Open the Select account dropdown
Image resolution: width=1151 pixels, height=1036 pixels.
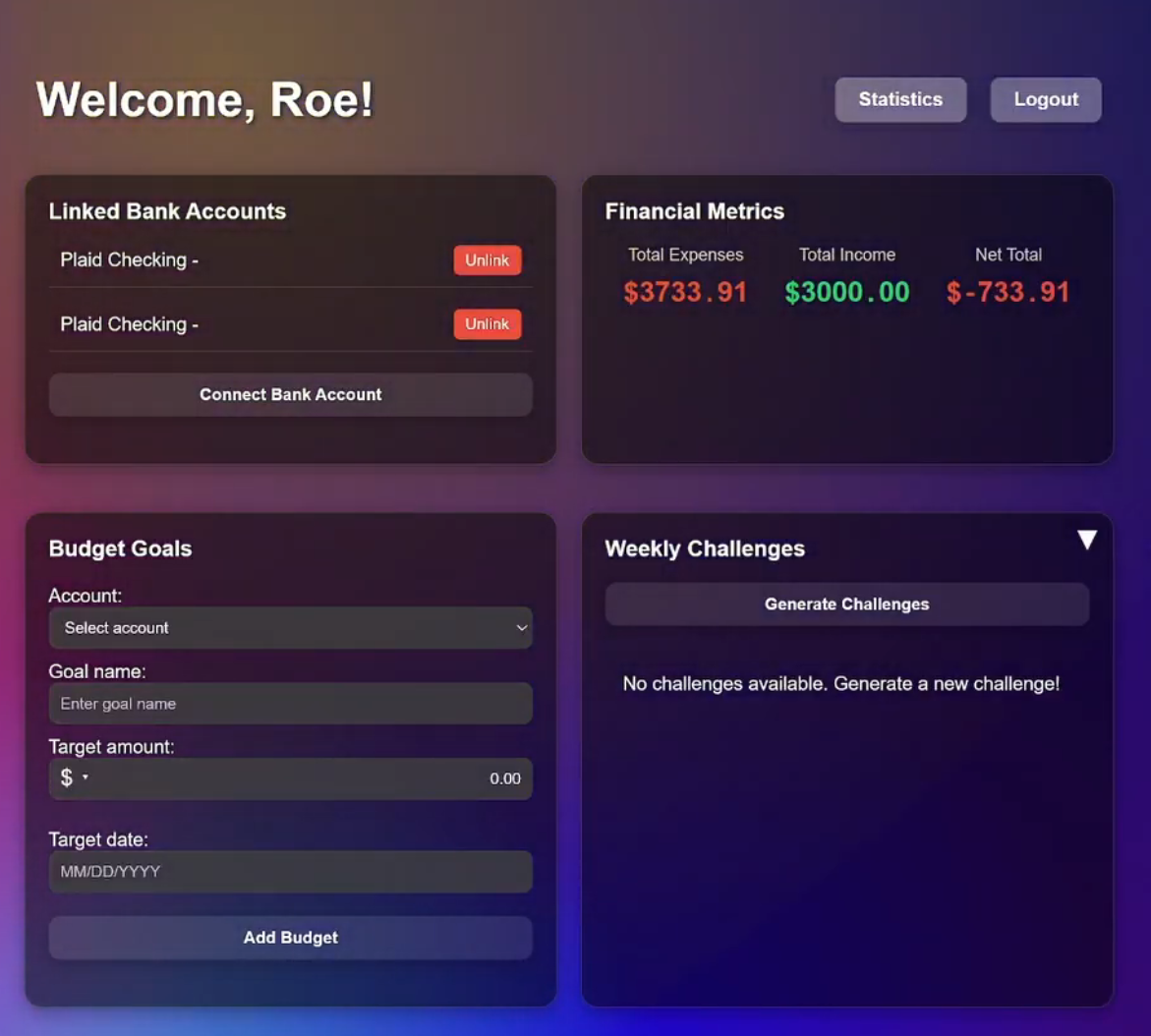coord(290,628)
